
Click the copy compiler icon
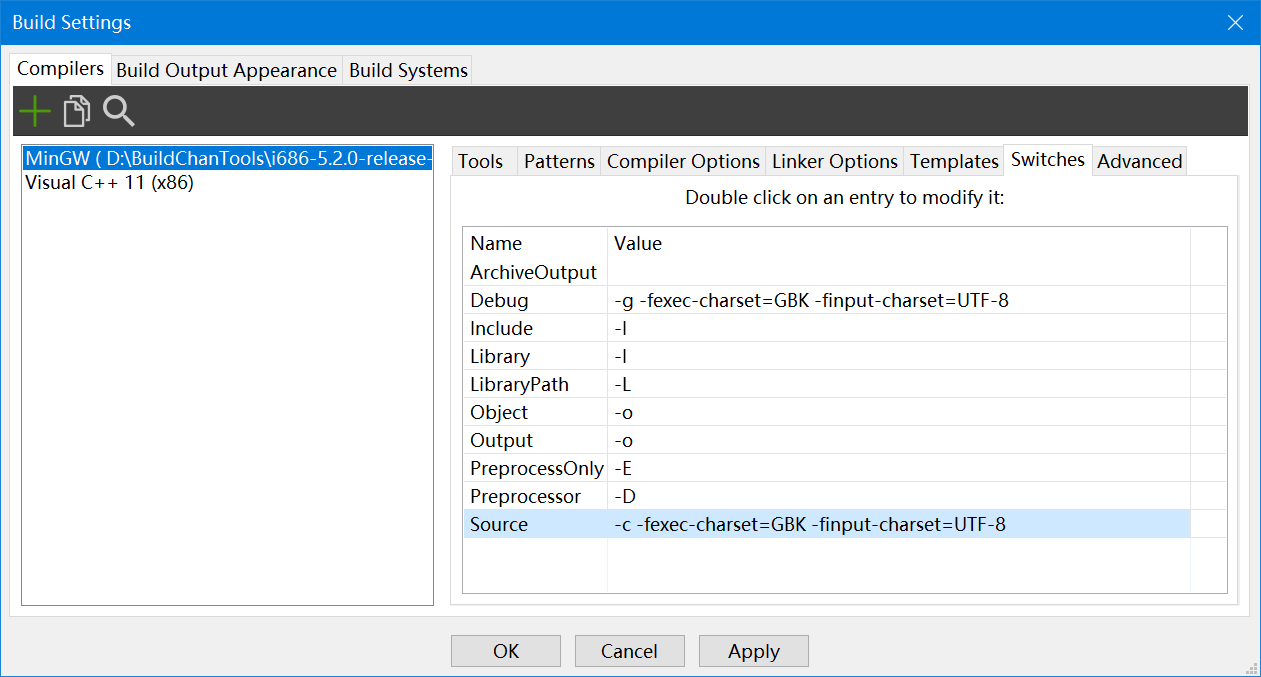click(x=76, y=111)
